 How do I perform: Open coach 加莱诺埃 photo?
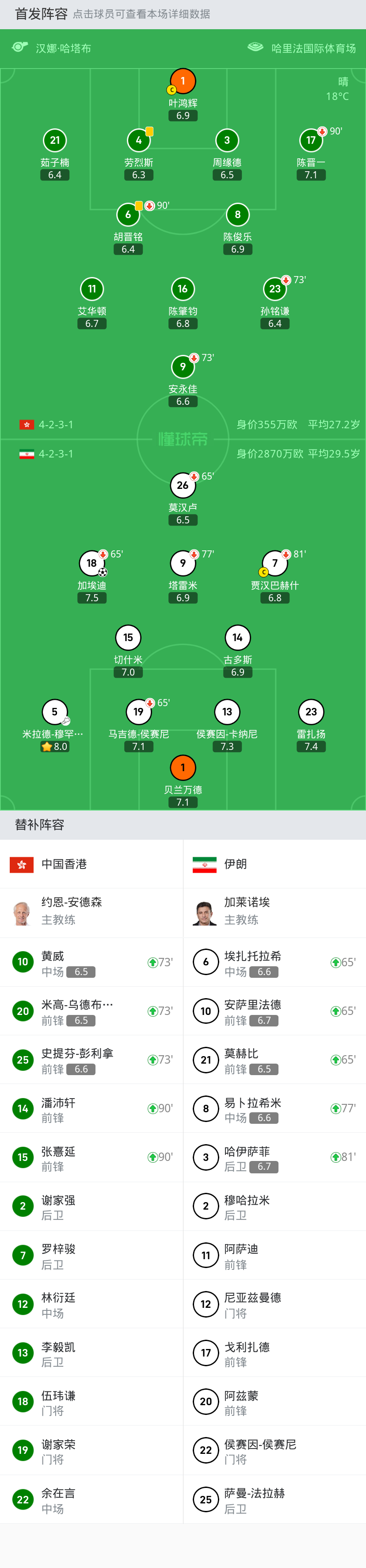[205, 912]
